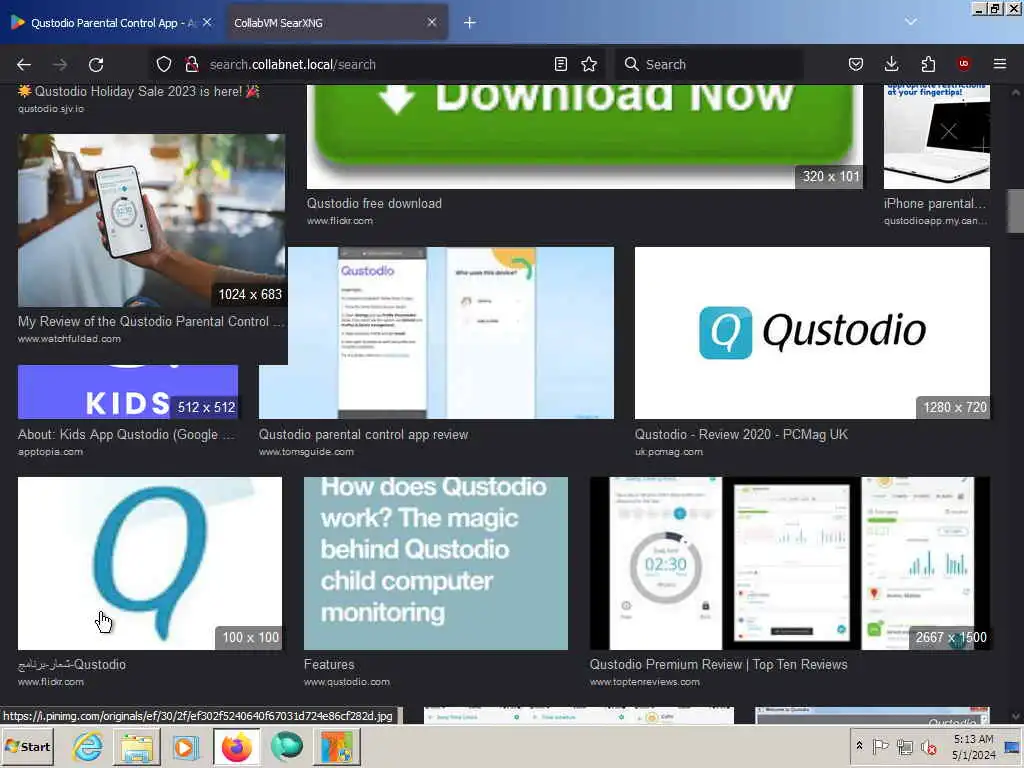Open Action Center flag icon
Screen dimensions: 1024x768
point(880,746)
